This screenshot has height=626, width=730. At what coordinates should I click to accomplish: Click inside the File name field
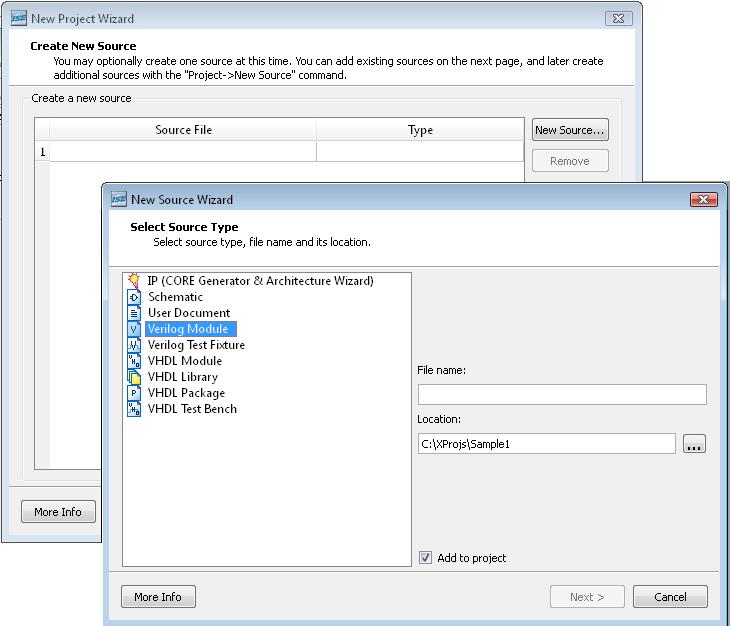(x=561, y=395)
